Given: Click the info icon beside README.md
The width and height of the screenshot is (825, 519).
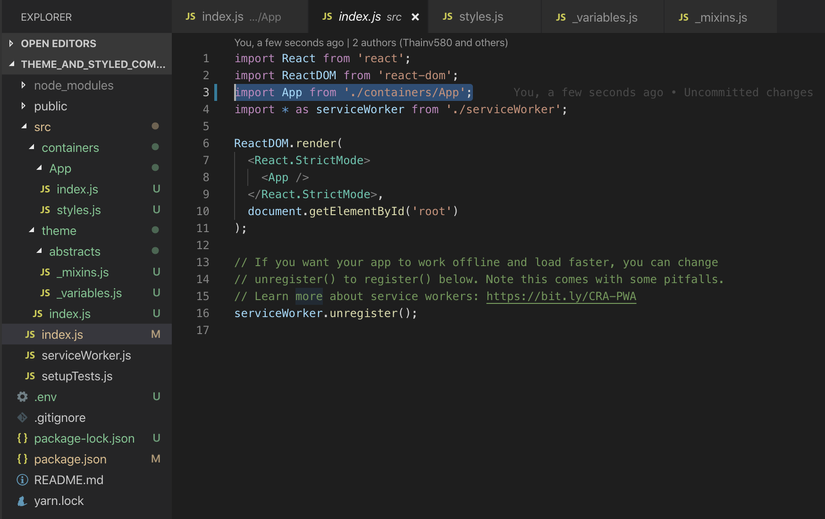Looking at the screenshot, I should (x=22, y=480).
